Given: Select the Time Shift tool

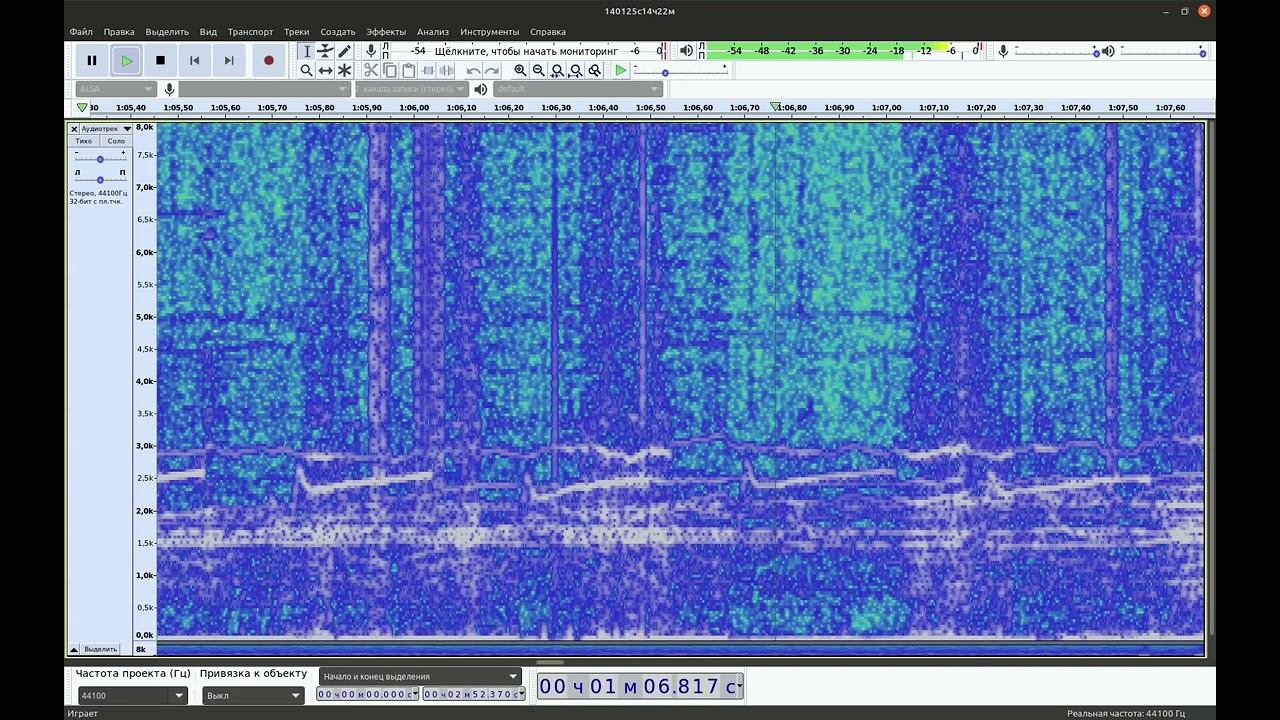Looking at the screenshot, I should (x=325, y=70).
